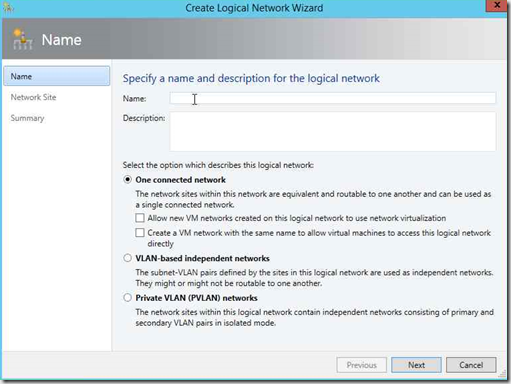Click the Next button
The width and height of the screenshot is (511, 384).
416,365
